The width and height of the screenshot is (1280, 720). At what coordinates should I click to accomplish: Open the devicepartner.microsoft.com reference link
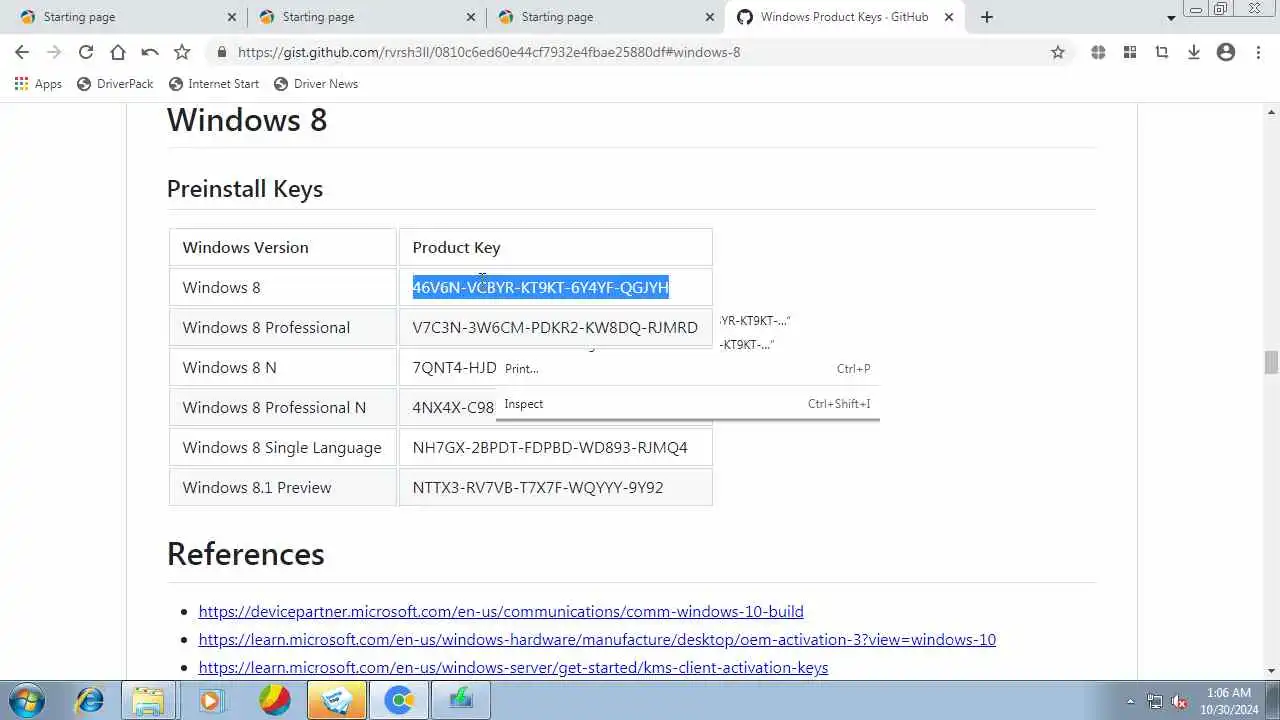[x=501, y=611]
